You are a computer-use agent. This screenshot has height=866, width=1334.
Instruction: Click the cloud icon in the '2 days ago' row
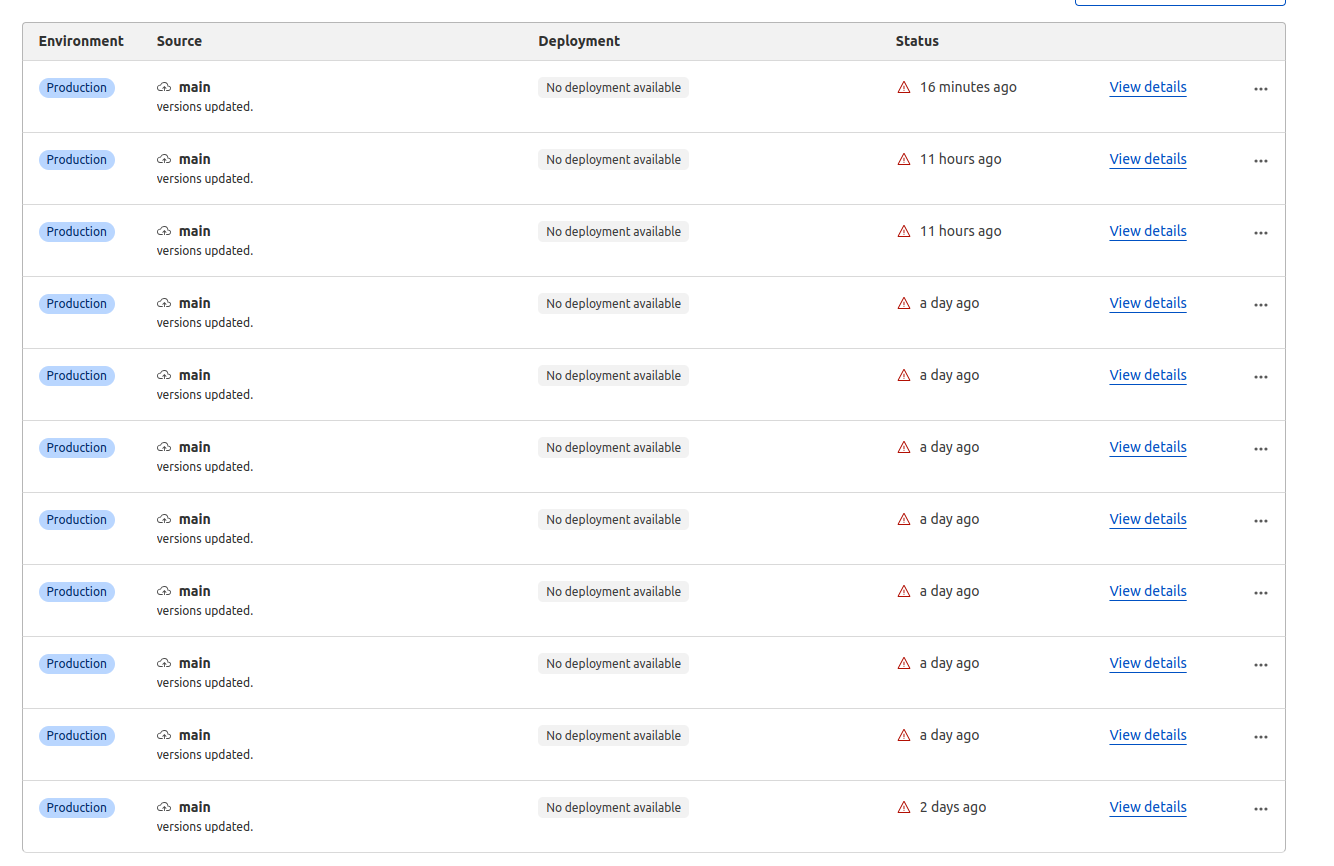pyautogui.click(x=164, y=808)
